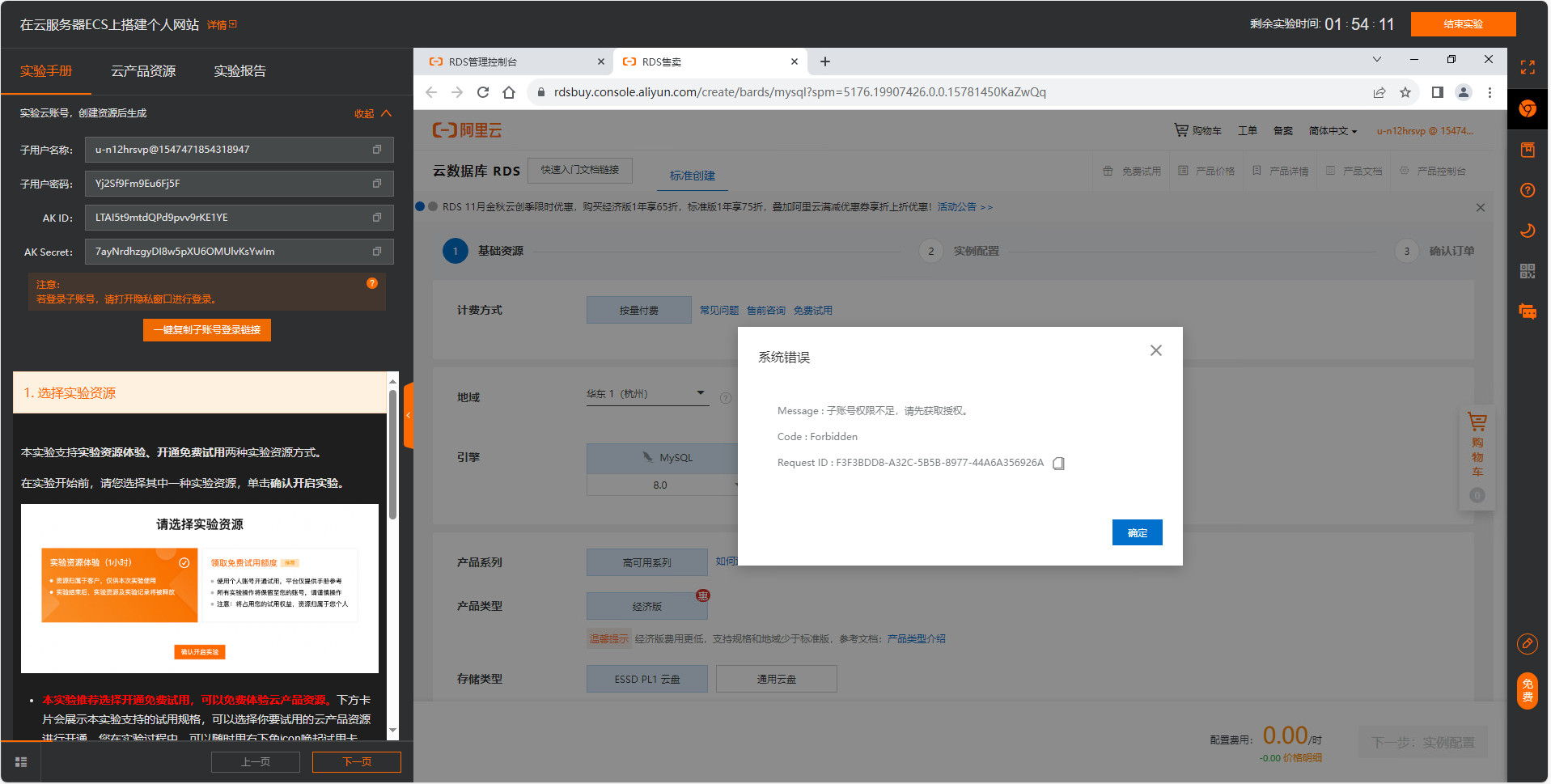
Task: Open browser profile avatar
Action: (1464, 92)
